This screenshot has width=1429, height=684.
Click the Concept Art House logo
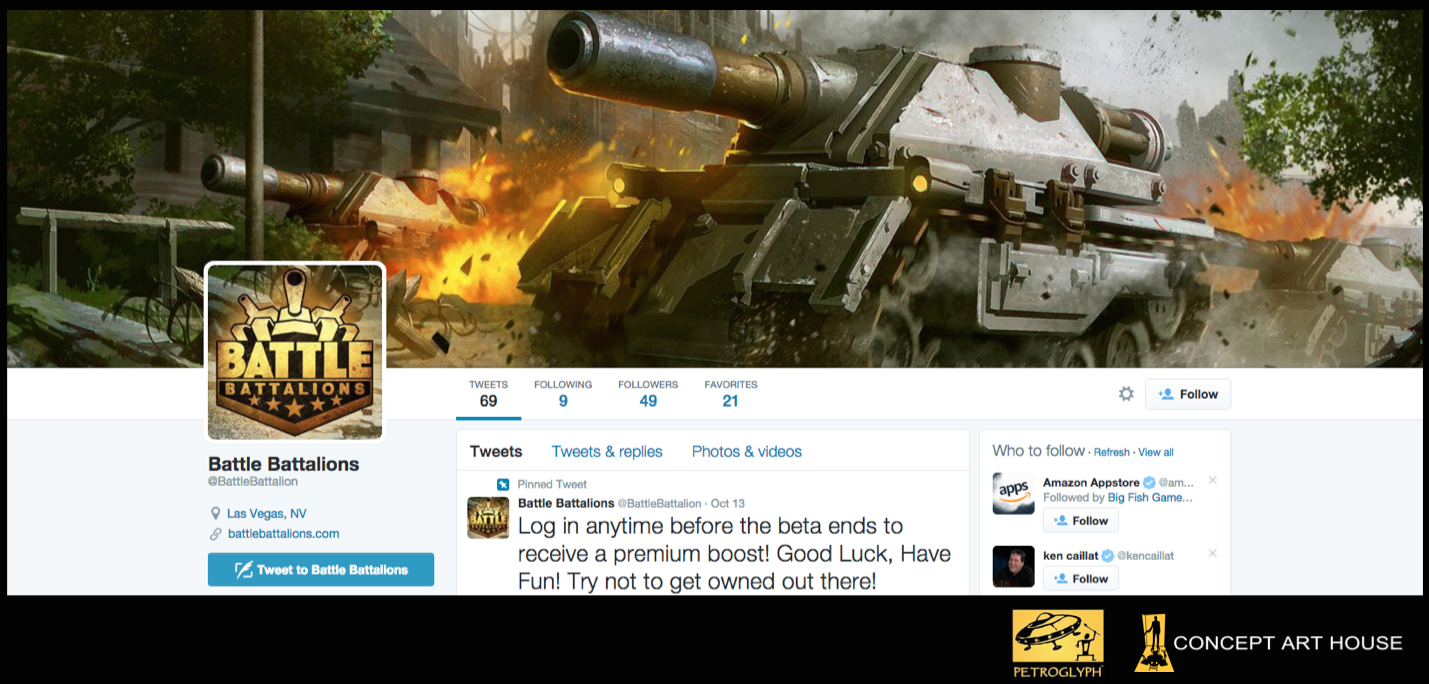click(x=1268, y=642)
